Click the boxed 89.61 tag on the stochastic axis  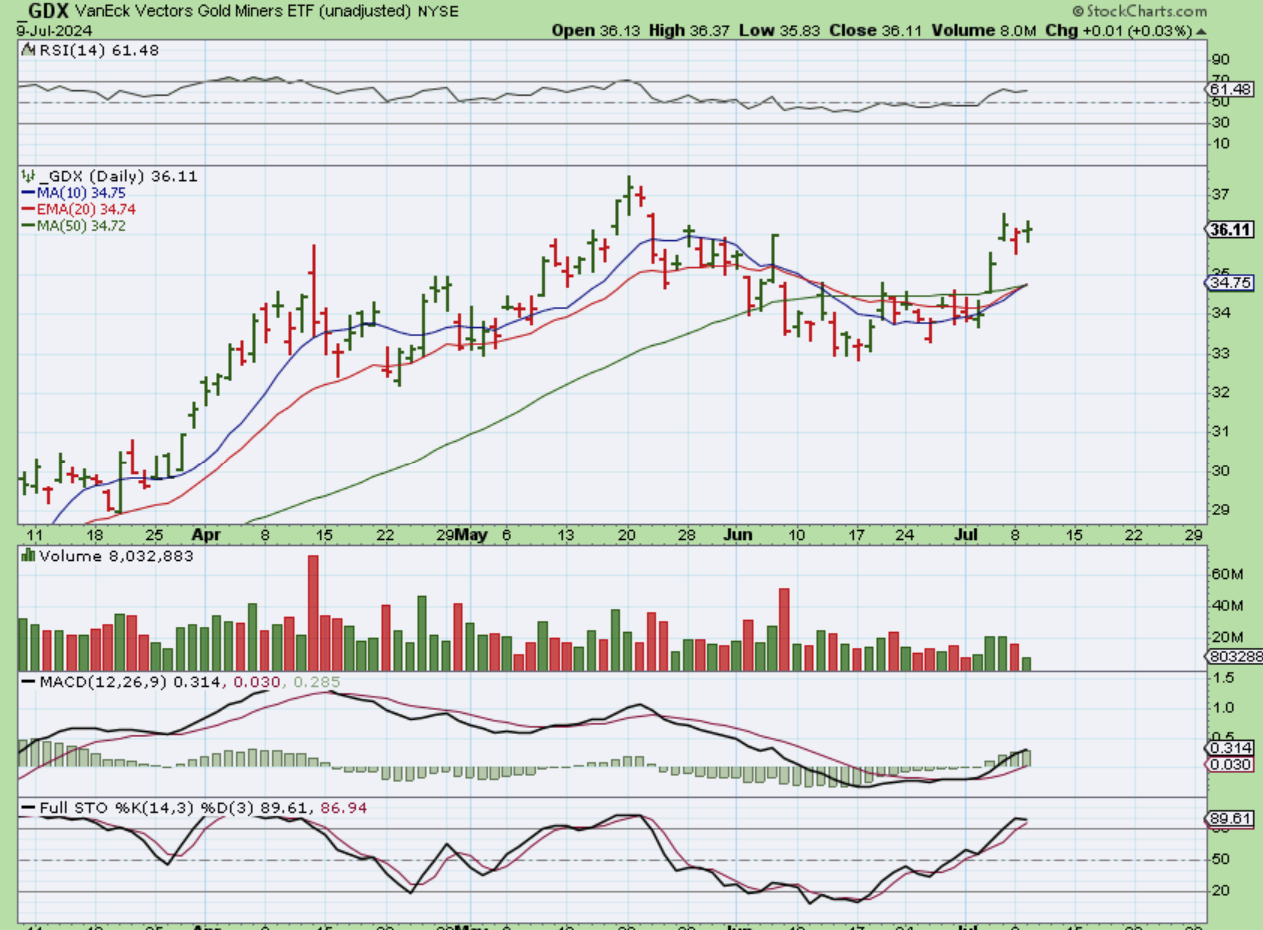click(x=1227, y=818)
